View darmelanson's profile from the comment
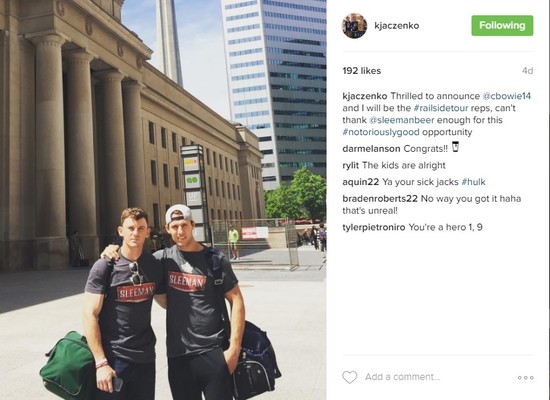The height and width of the screenshot is (400, 550). pos(371,149)
